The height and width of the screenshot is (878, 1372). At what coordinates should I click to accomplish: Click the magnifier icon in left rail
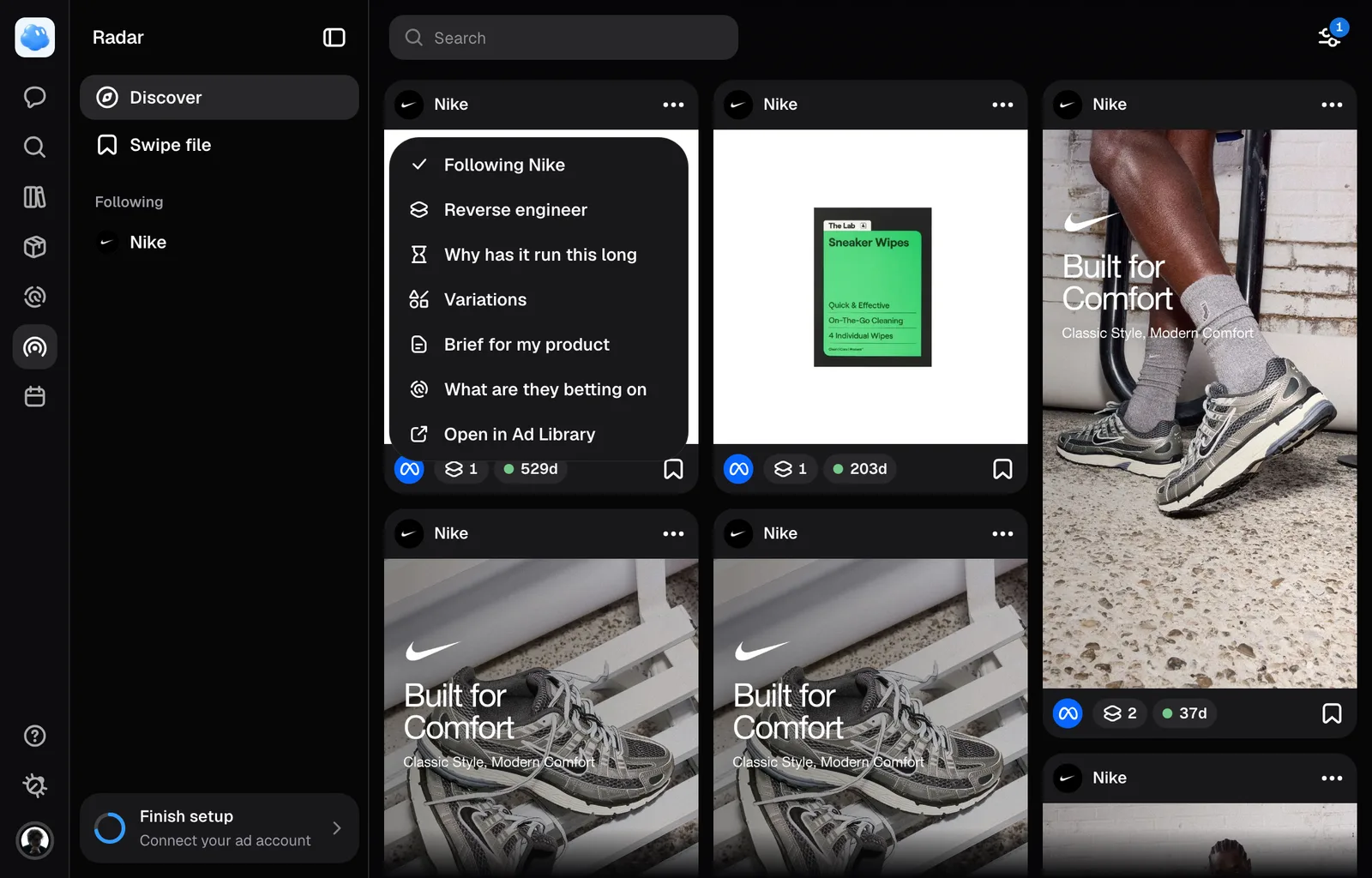click(x=34, y=147)
